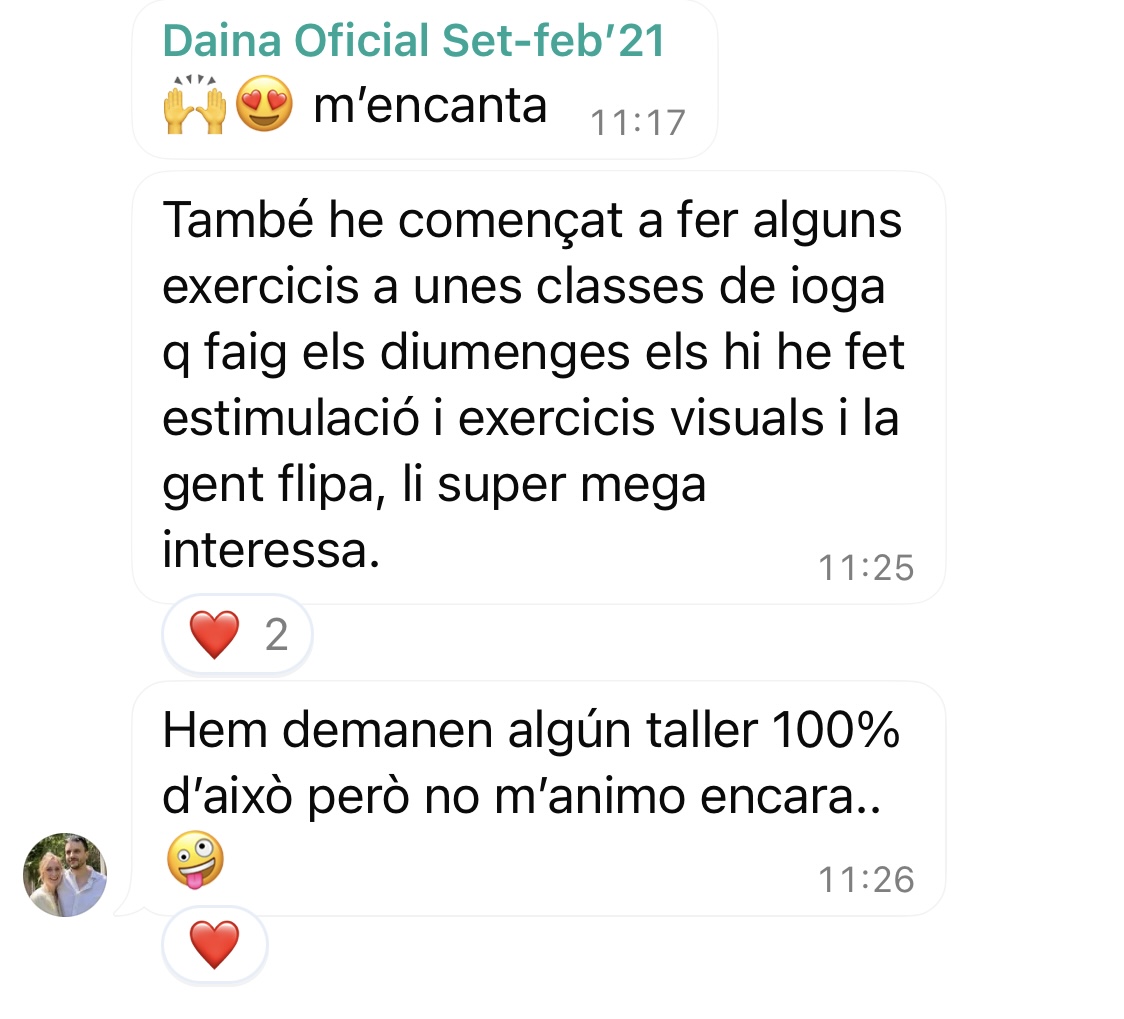Screen dimensions: 1124x1019
Task: Select the "m'encanta" message text
Action: point(430,106)
